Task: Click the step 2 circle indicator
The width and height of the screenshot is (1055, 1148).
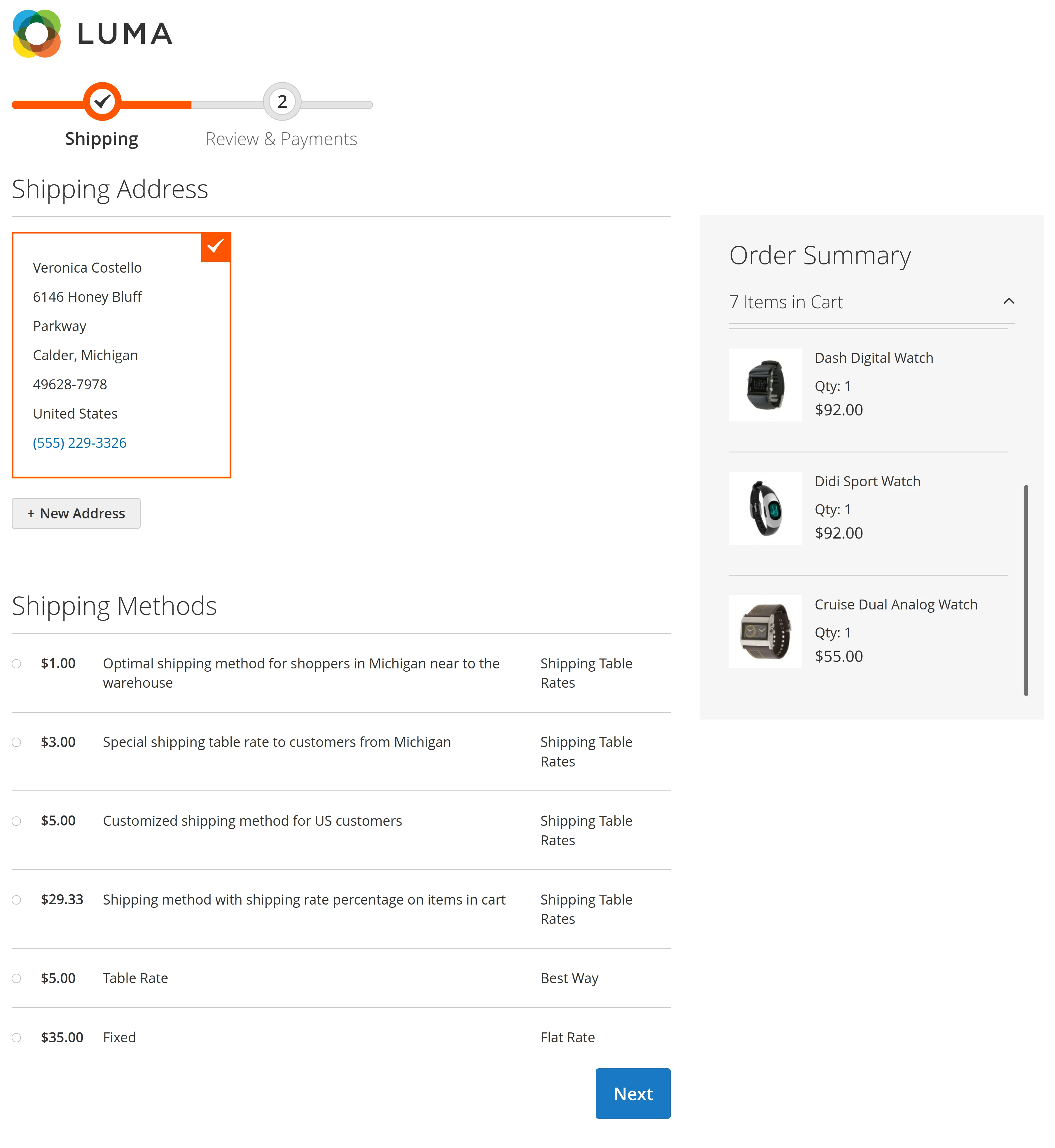Action: (x=282, y=102)
